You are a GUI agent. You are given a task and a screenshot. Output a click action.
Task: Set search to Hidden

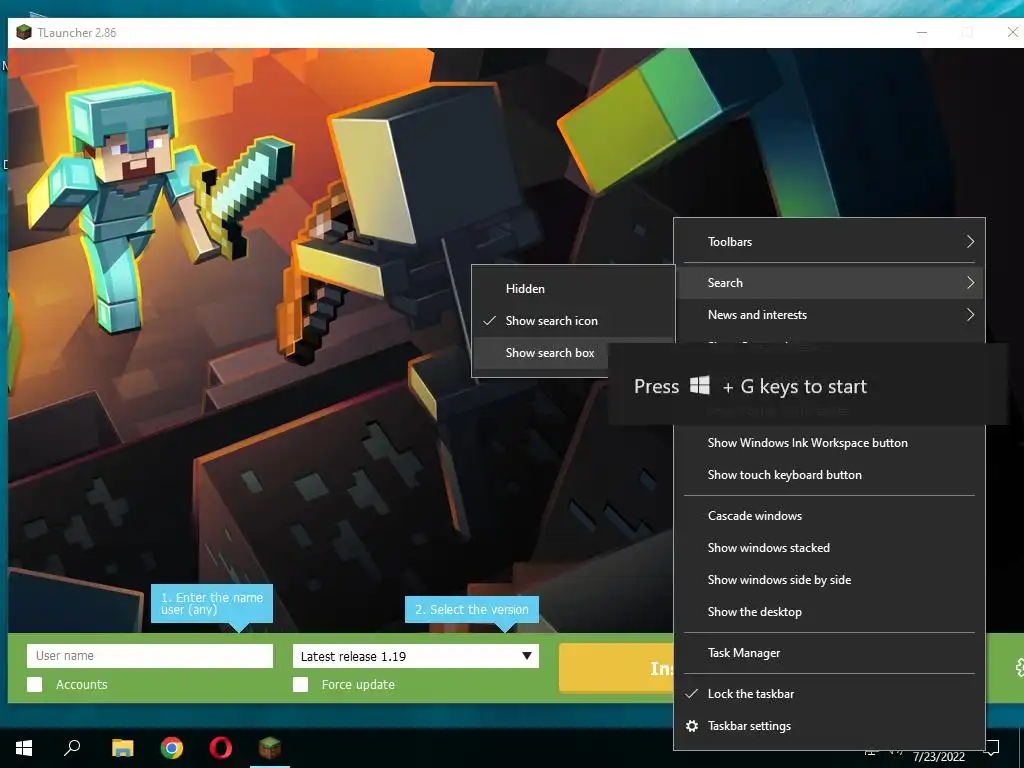[573, 289]
